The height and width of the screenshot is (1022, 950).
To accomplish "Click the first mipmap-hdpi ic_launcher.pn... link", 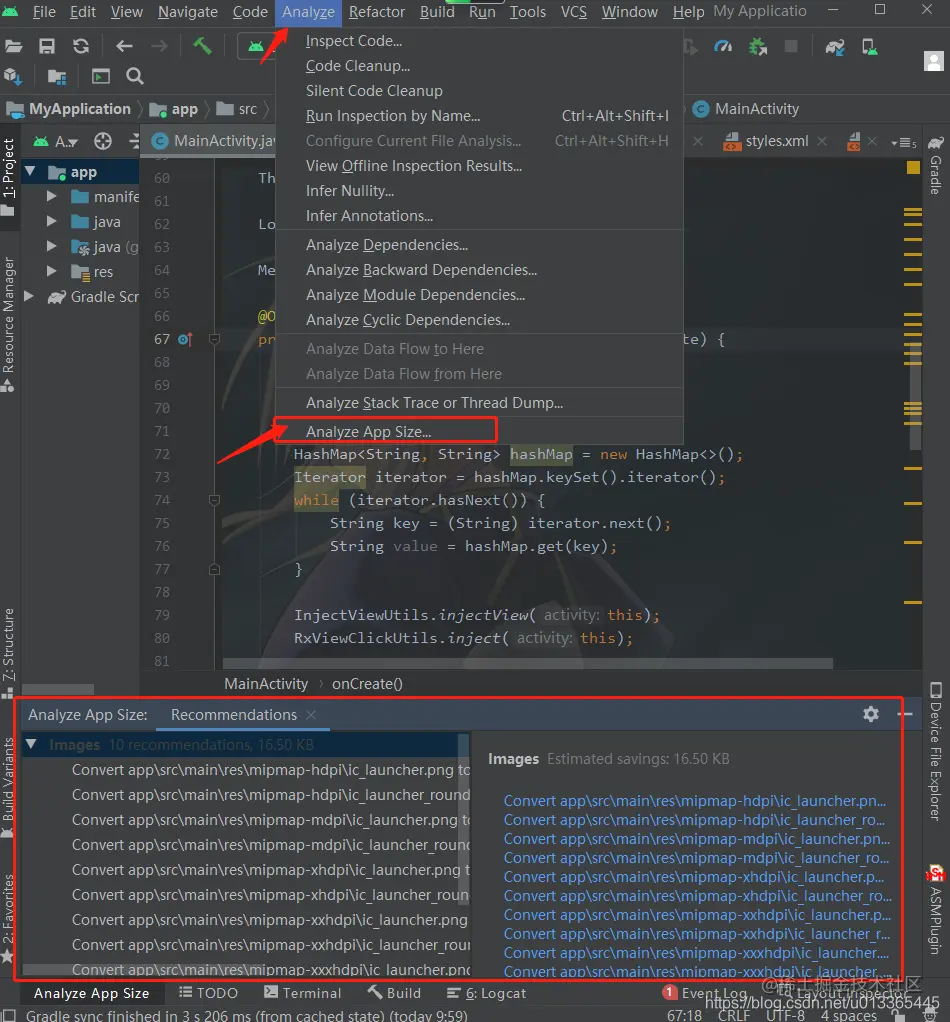I will pos(695,800).
